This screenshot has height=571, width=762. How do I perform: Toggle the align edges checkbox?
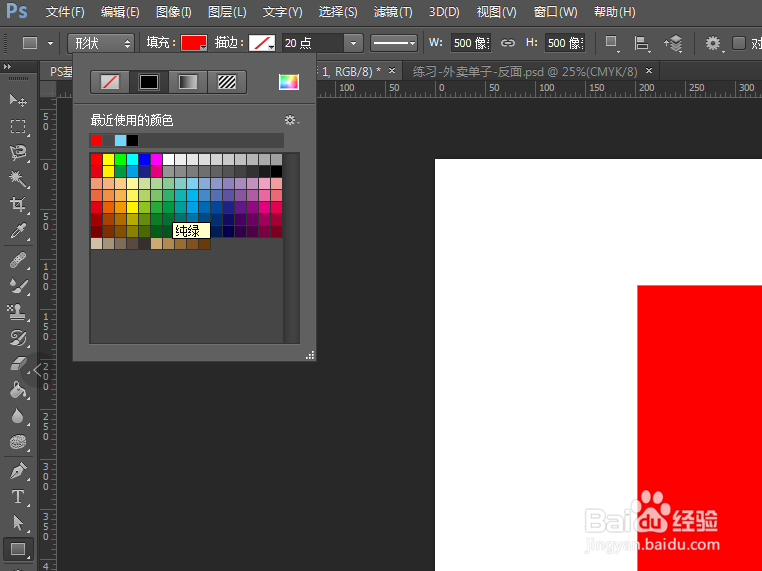coord(739,43)
